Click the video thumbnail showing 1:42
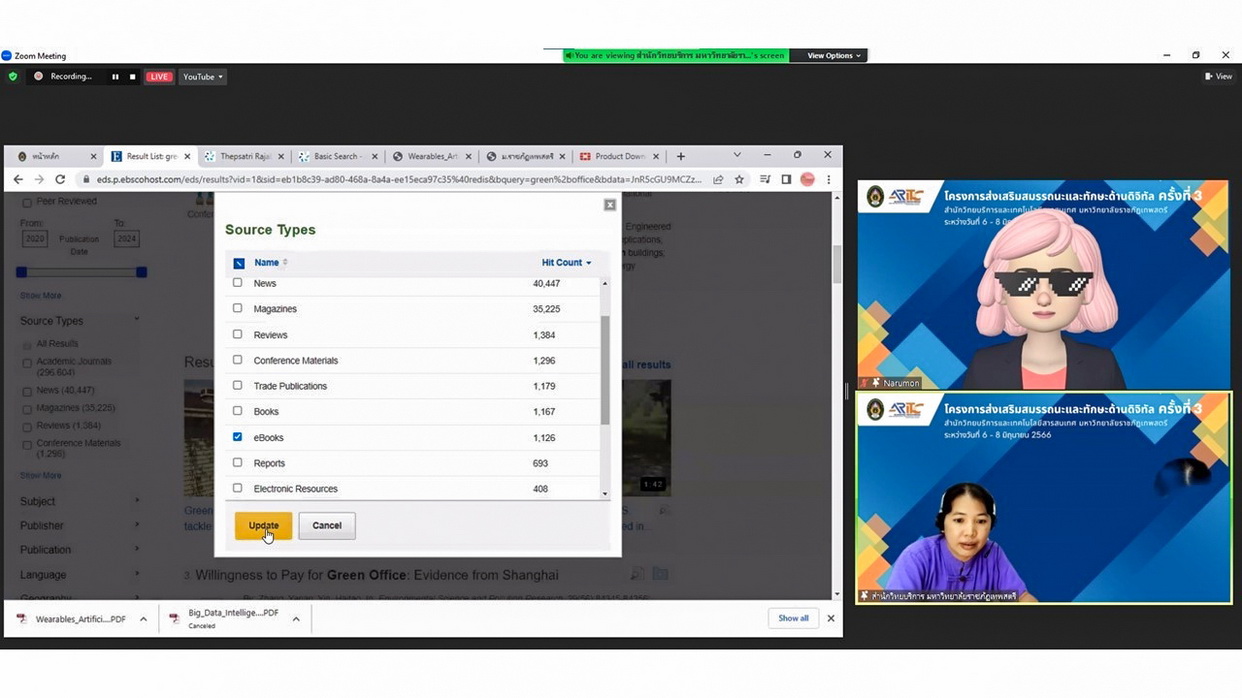1242x698 pixels. (645, 438)
